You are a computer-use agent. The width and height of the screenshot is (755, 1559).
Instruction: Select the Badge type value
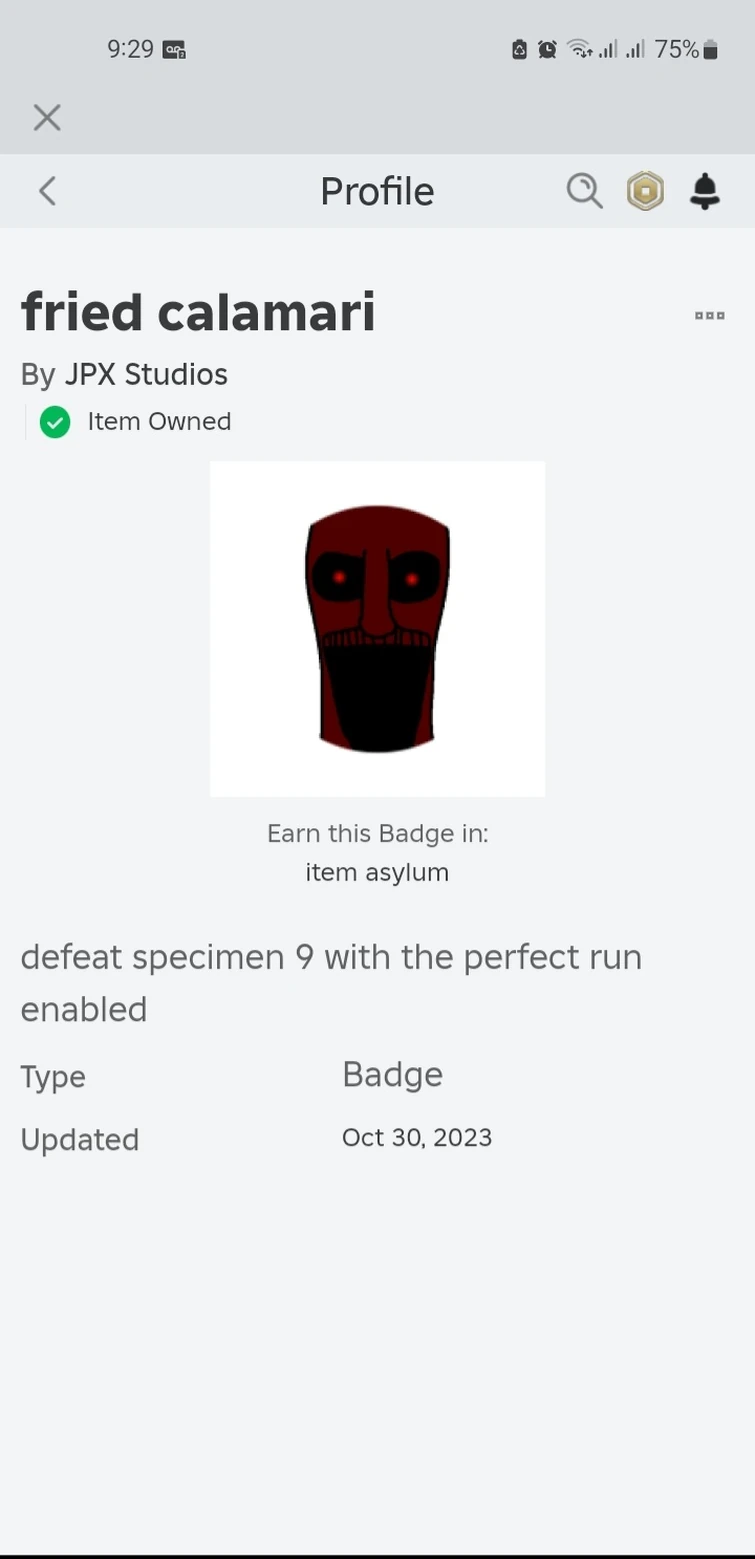(x=392, y=1074)
